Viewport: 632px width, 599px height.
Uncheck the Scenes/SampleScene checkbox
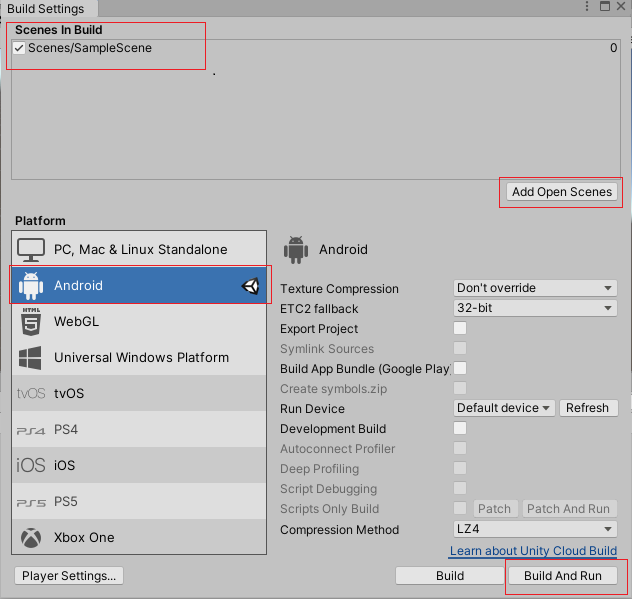coord(19,48)
